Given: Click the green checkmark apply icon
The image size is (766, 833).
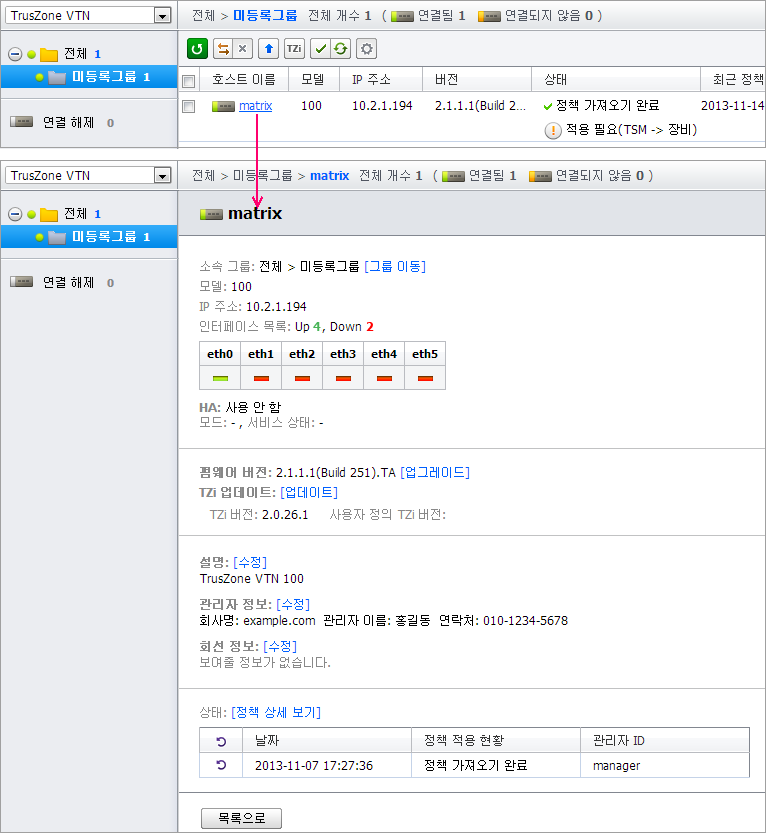Looking at the screenshot, I should [x=320, y=48].
